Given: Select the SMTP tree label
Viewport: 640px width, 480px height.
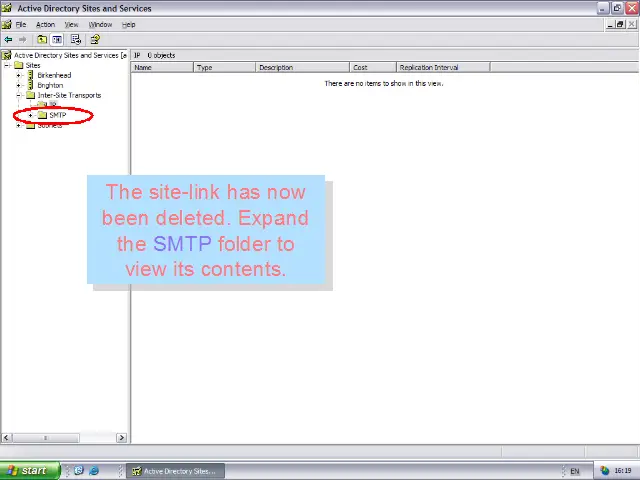Looking at the screenshot, I should click(58, 115).
